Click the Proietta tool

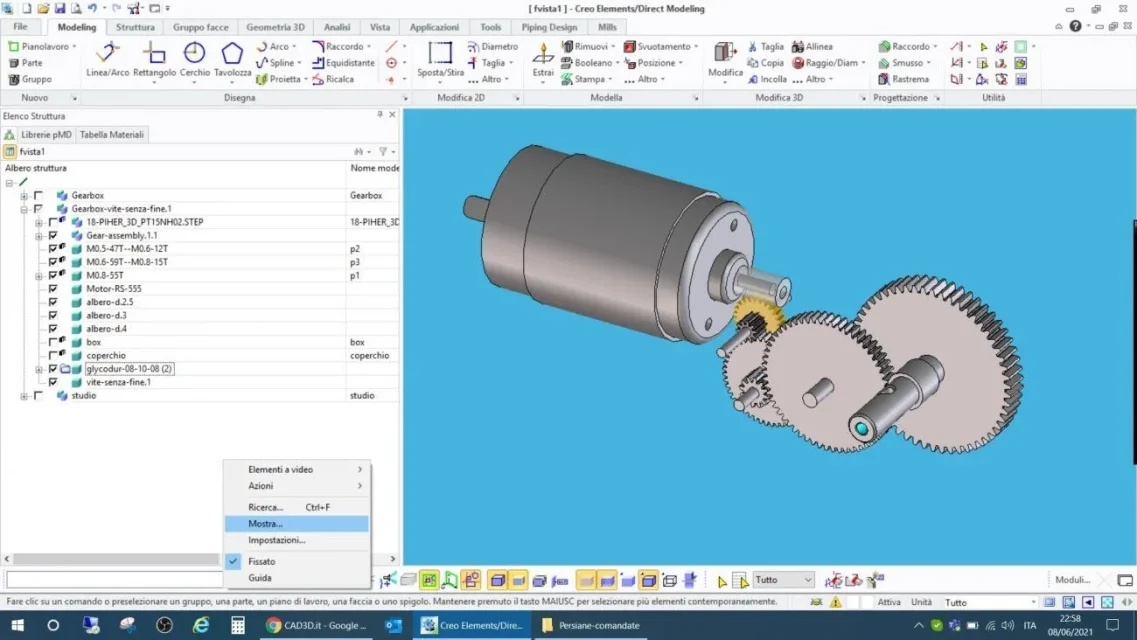coord(281,79)
